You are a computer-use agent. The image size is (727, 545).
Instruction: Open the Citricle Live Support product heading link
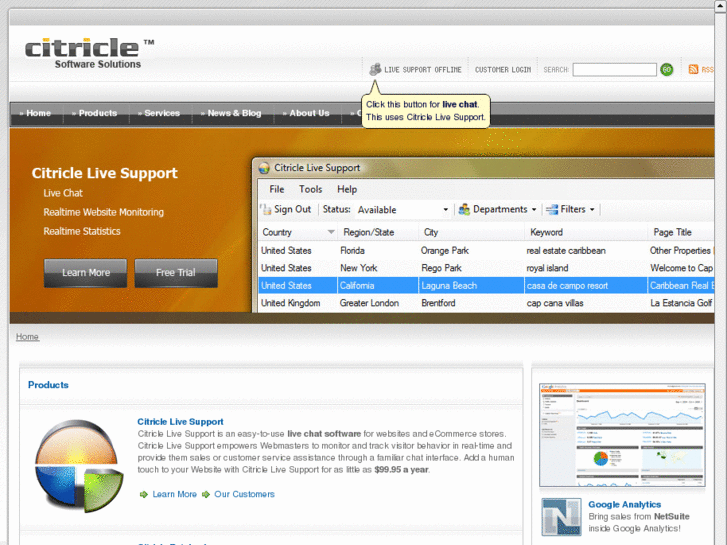point(180,422)
